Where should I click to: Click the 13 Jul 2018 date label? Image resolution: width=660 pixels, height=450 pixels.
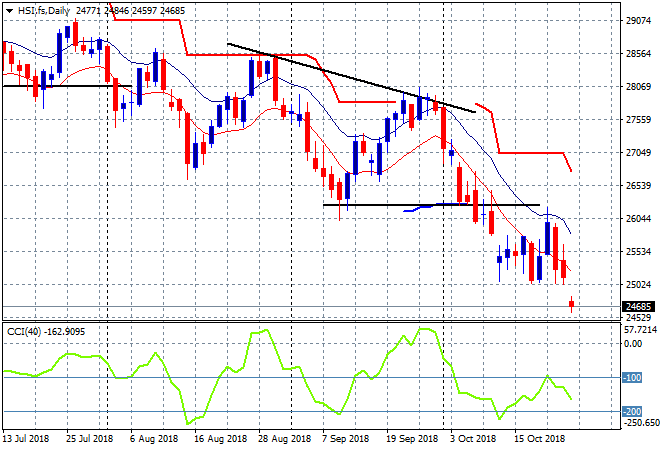26,439
